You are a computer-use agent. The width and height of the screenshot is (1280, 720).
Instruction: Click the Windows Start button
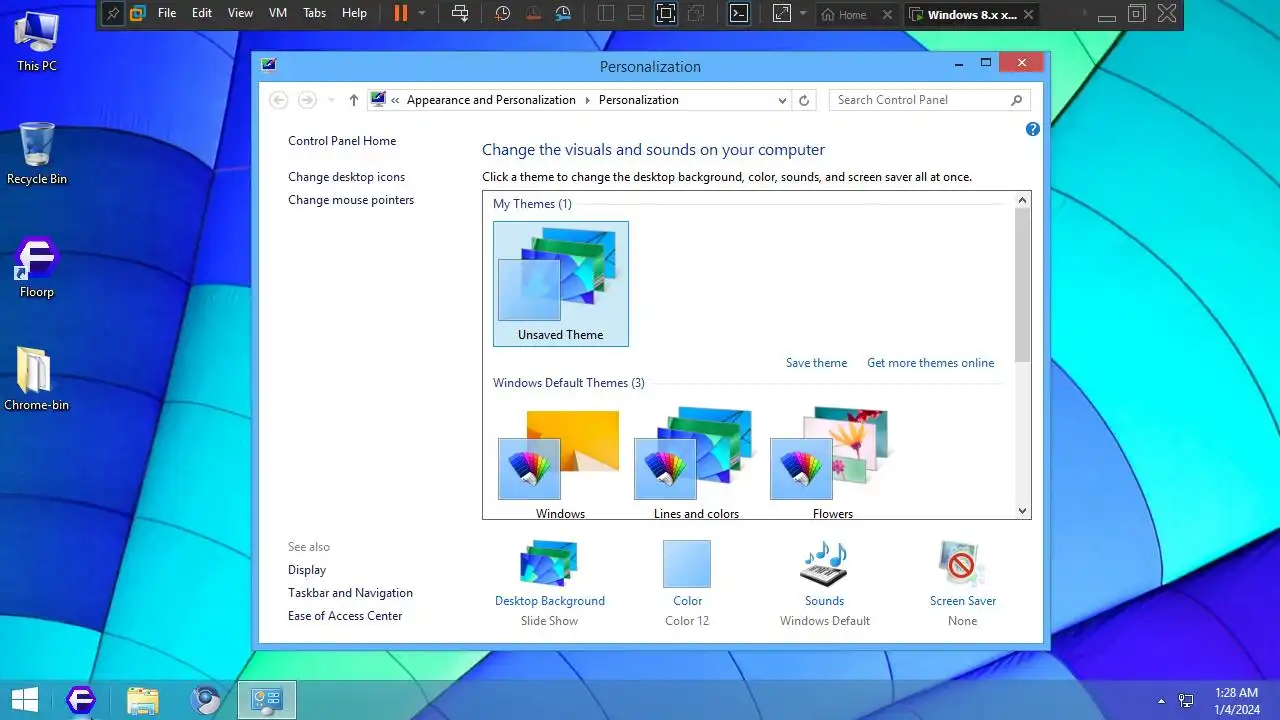pyautogui.click(x=25, y=700)
